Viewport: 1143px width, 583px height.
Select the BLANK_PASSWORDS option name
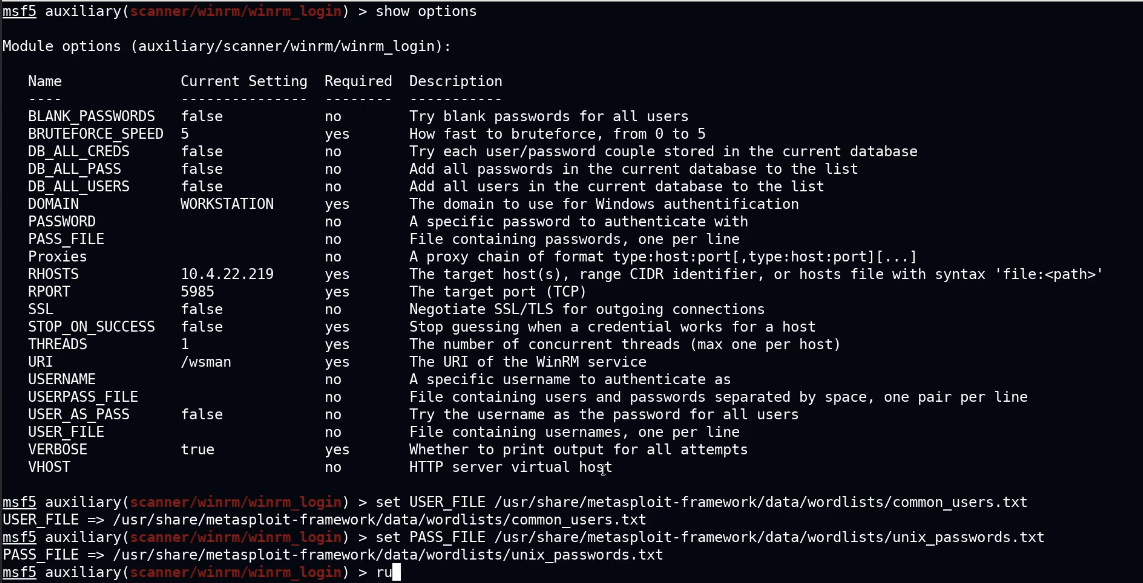[91, 116]
